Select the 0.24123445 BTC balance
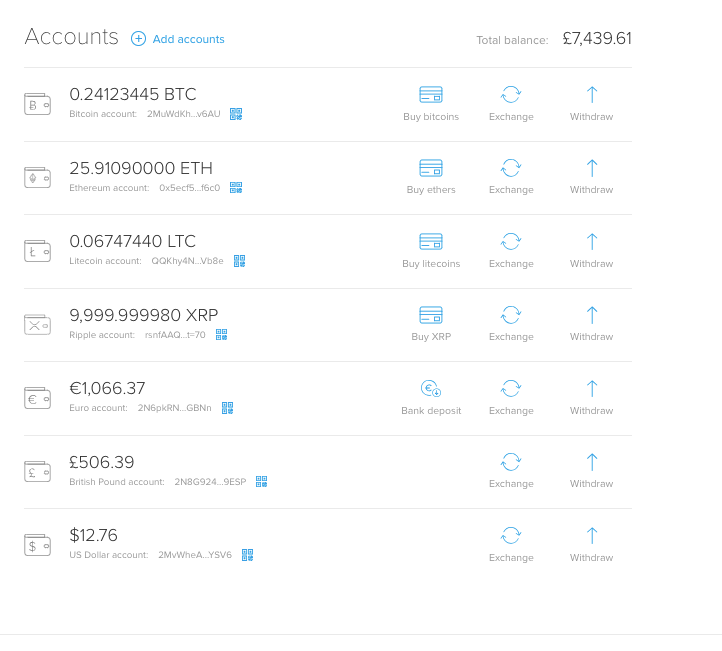Image resolution: width=722 pixels, height=651 pixels. 133,94
